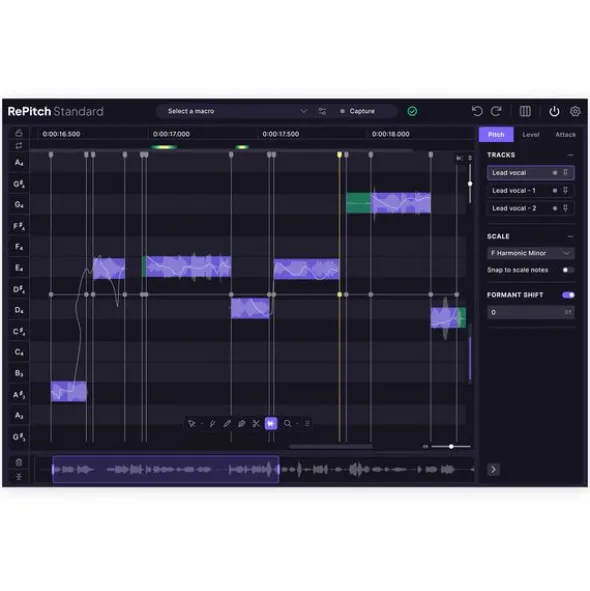590x591 pixels.
Task: Redo the last undone edit
Action: [496, 111]
